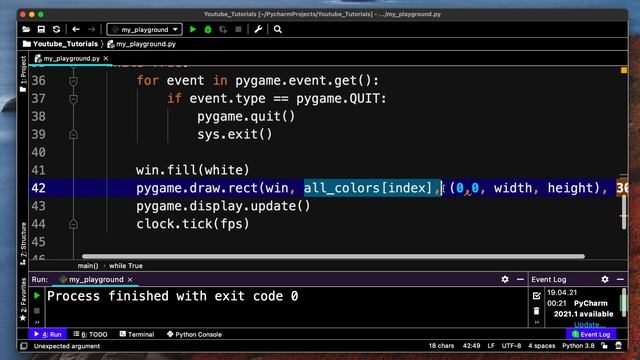This screenshot has width=640, height=360.
Task: Click main() in the code breadcrumb bar
Action: pos(88,266)
